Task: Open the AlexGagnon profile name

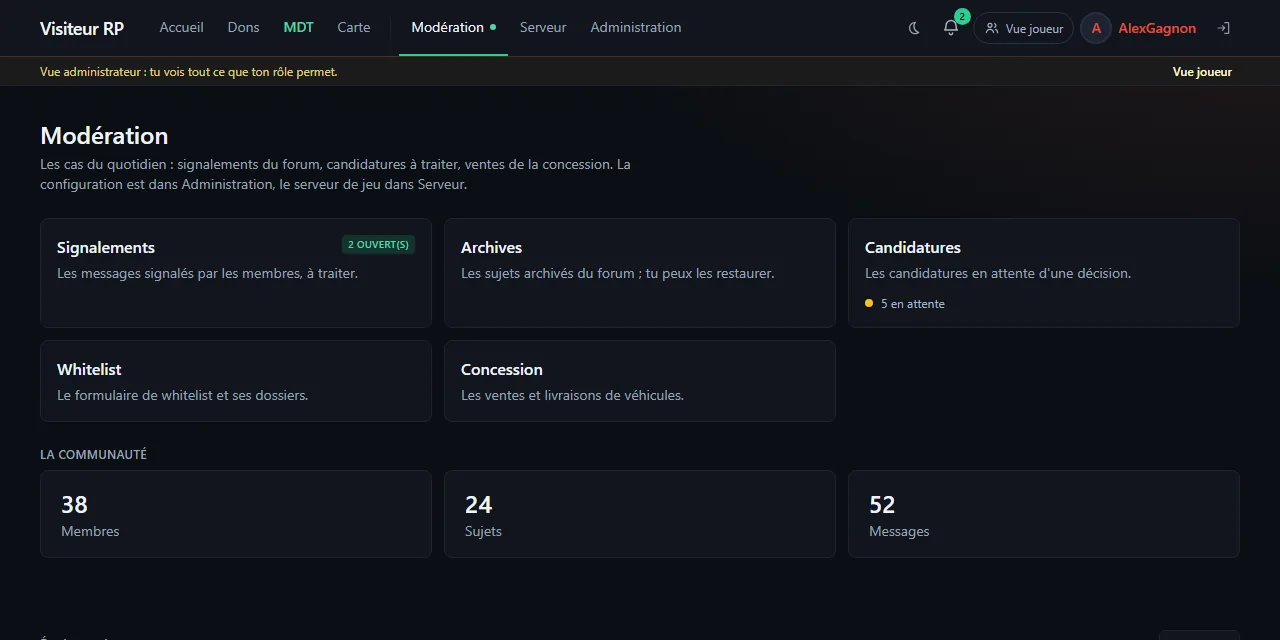Action: pyautogui.click(x=1157, y=28)
